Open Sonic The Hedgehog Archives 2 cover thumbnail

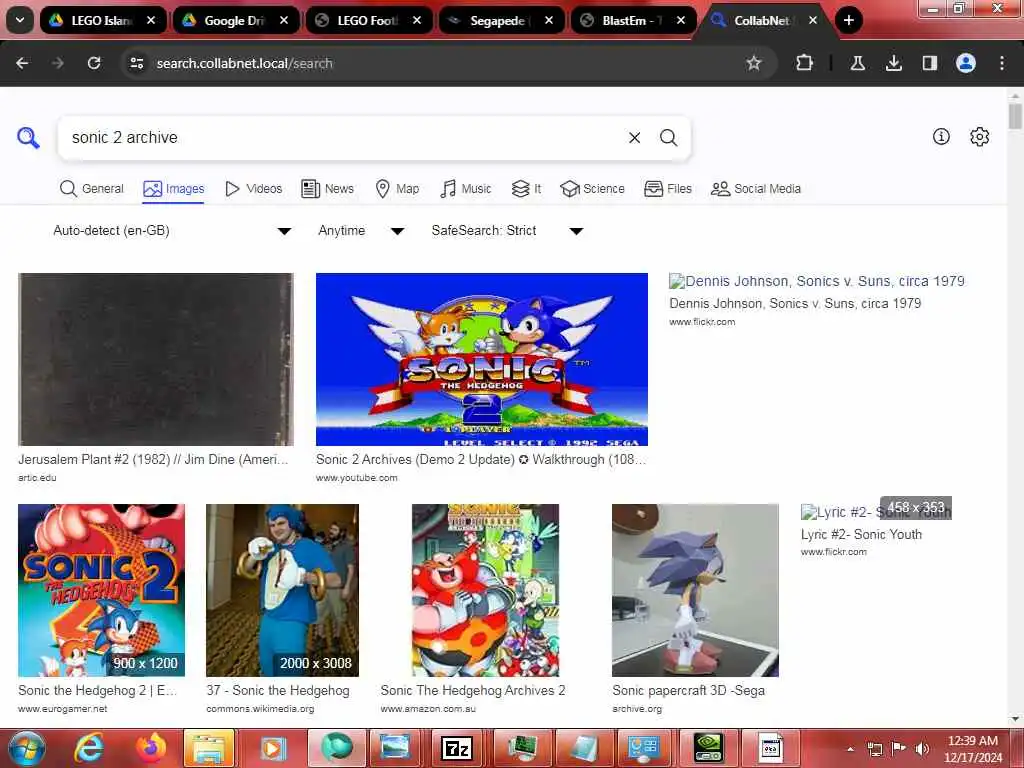pos(485,590)
